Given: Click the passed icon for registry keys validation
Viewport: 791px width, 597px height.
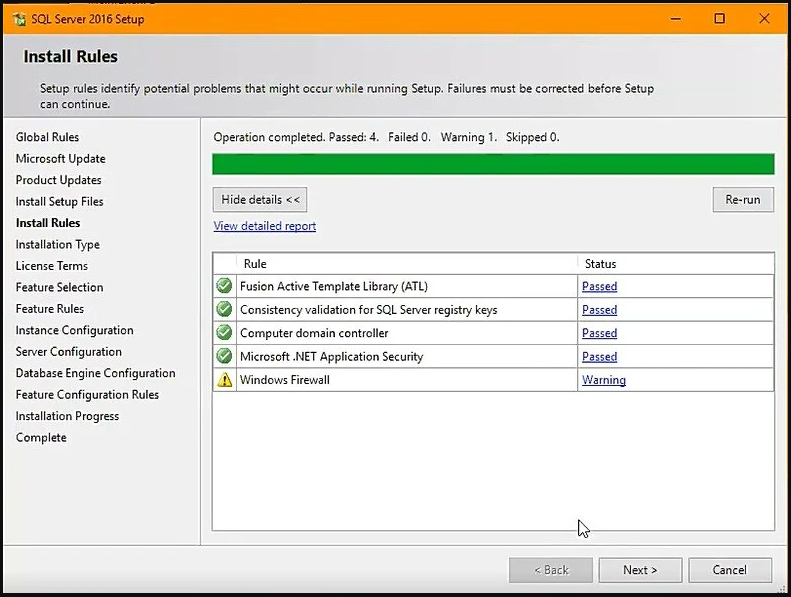Looking at the screenshot, I should (x=224, y=310).
